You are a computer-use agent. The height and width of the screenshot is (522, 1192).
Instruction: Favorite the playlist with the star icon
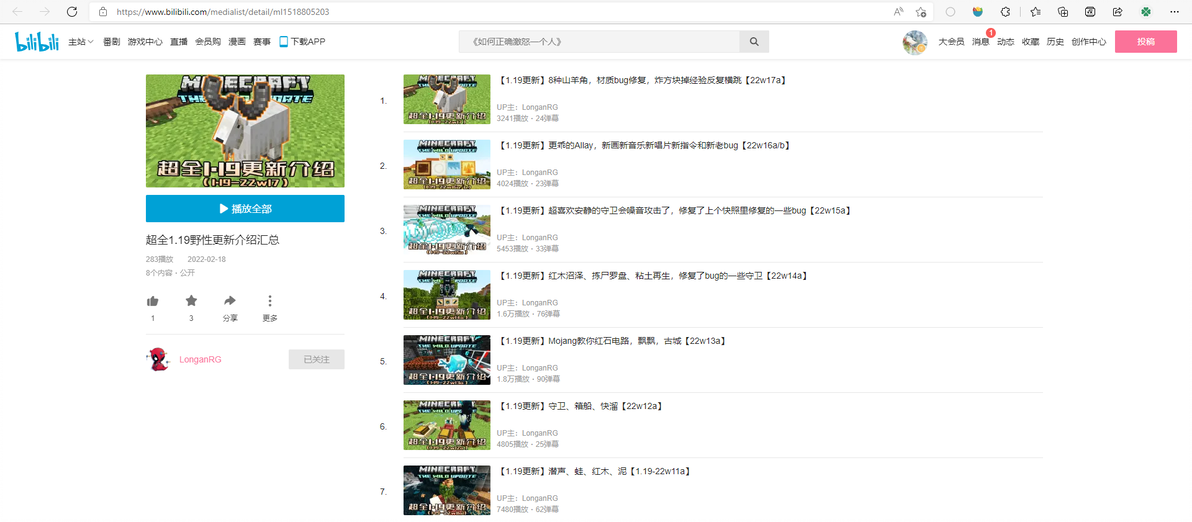tap(191, 301)
